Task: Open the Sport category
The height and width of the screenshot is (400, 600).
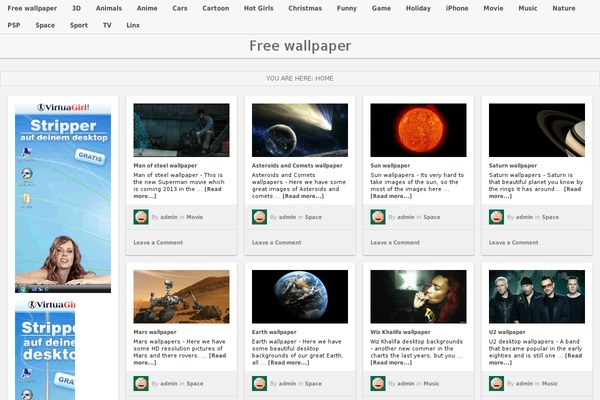Action: click(79, 25)
